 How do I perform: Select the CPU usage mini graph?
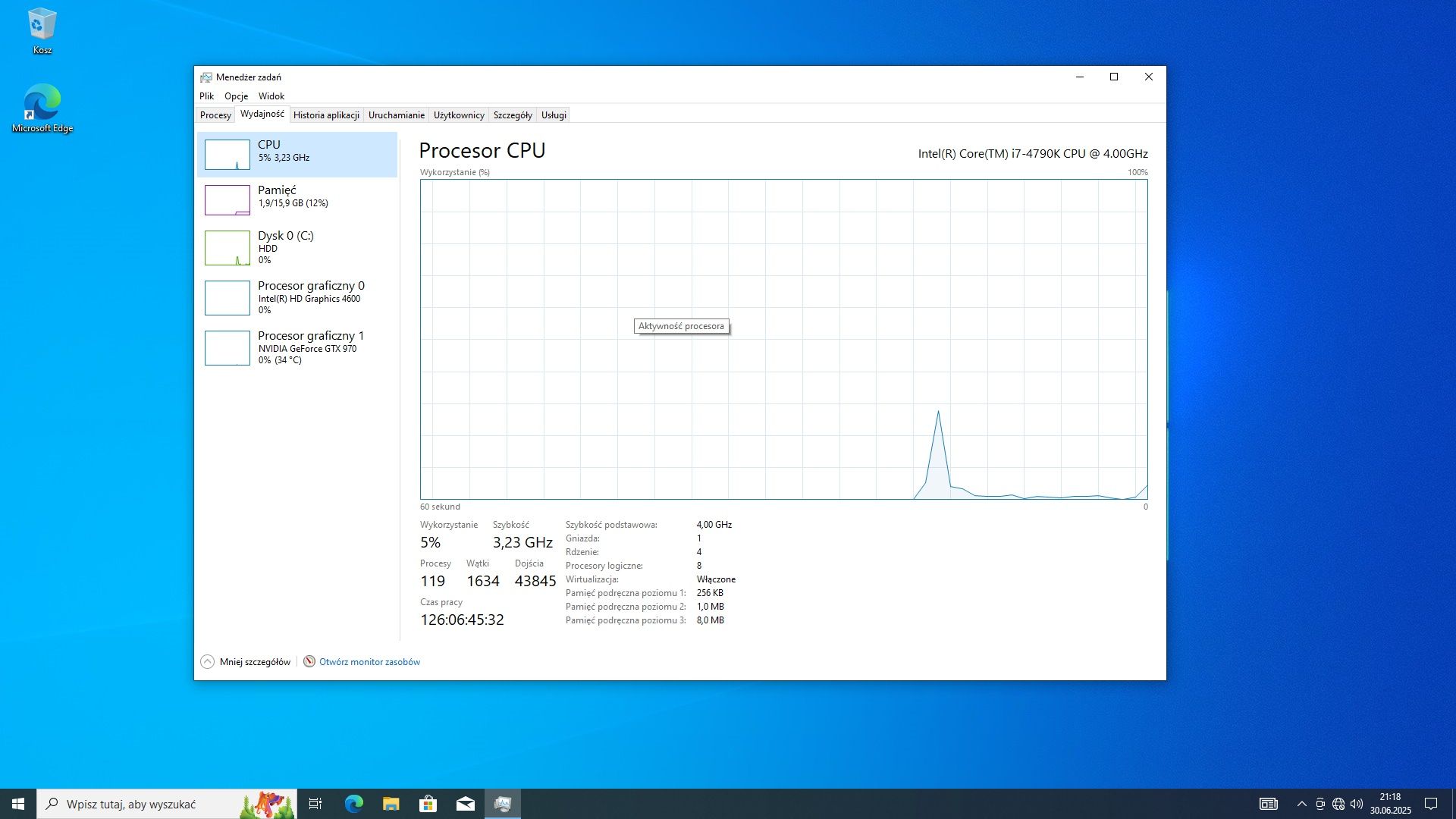(x=227, y=155)
